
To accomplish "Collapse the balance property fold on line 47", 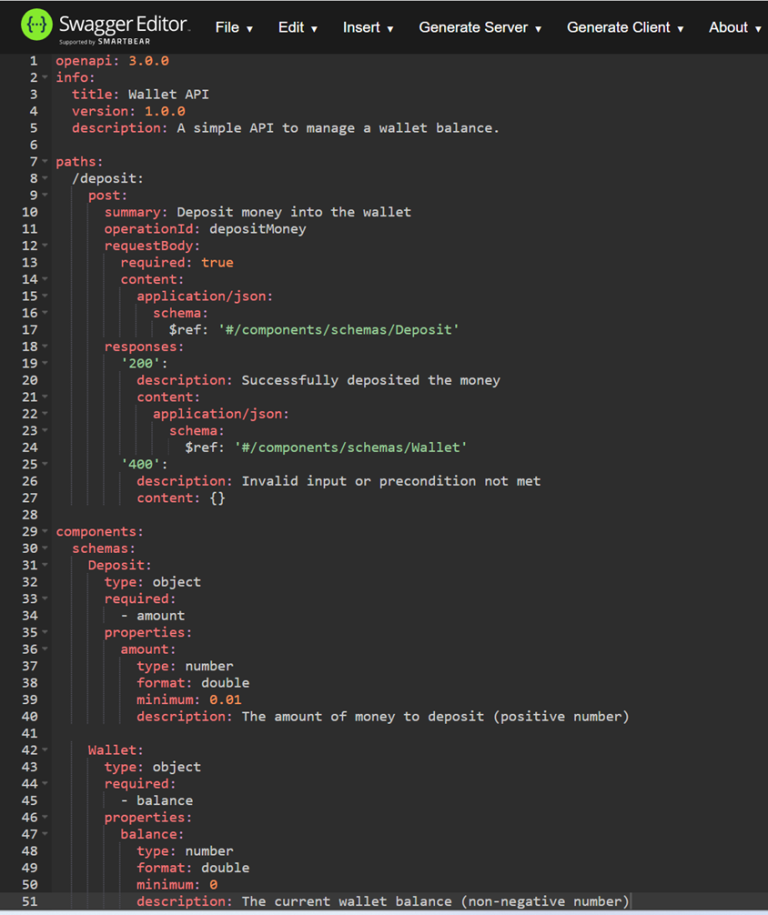I will (45, 834).
